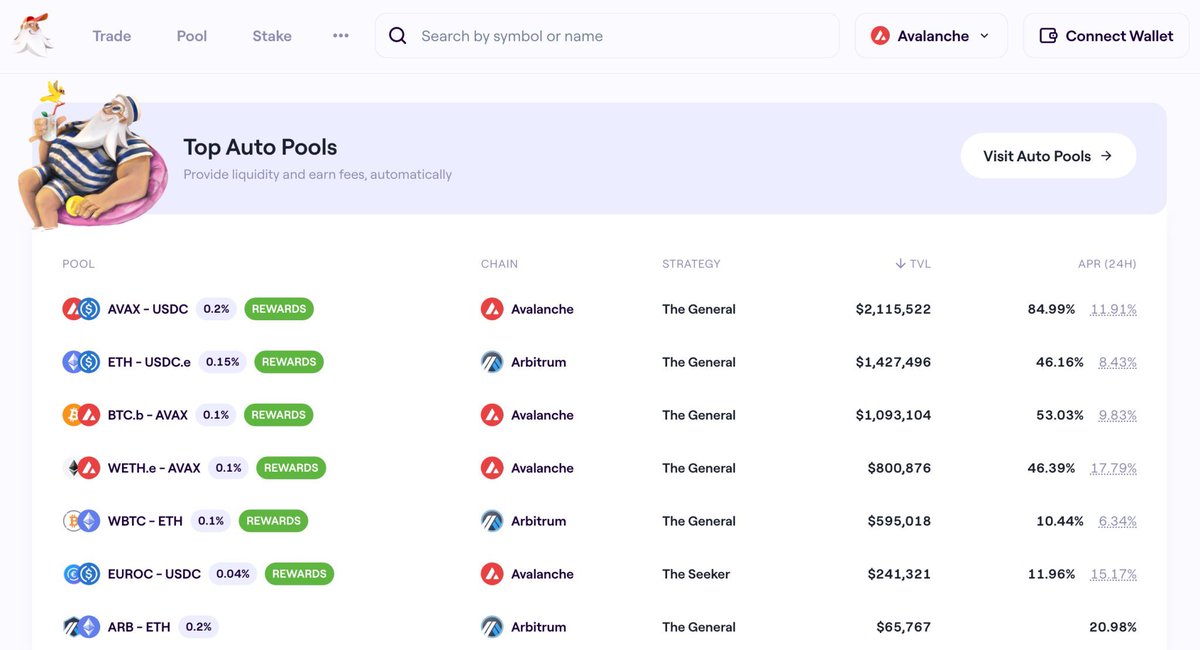Click The Seeker strategy label

(x=696, y=574)
